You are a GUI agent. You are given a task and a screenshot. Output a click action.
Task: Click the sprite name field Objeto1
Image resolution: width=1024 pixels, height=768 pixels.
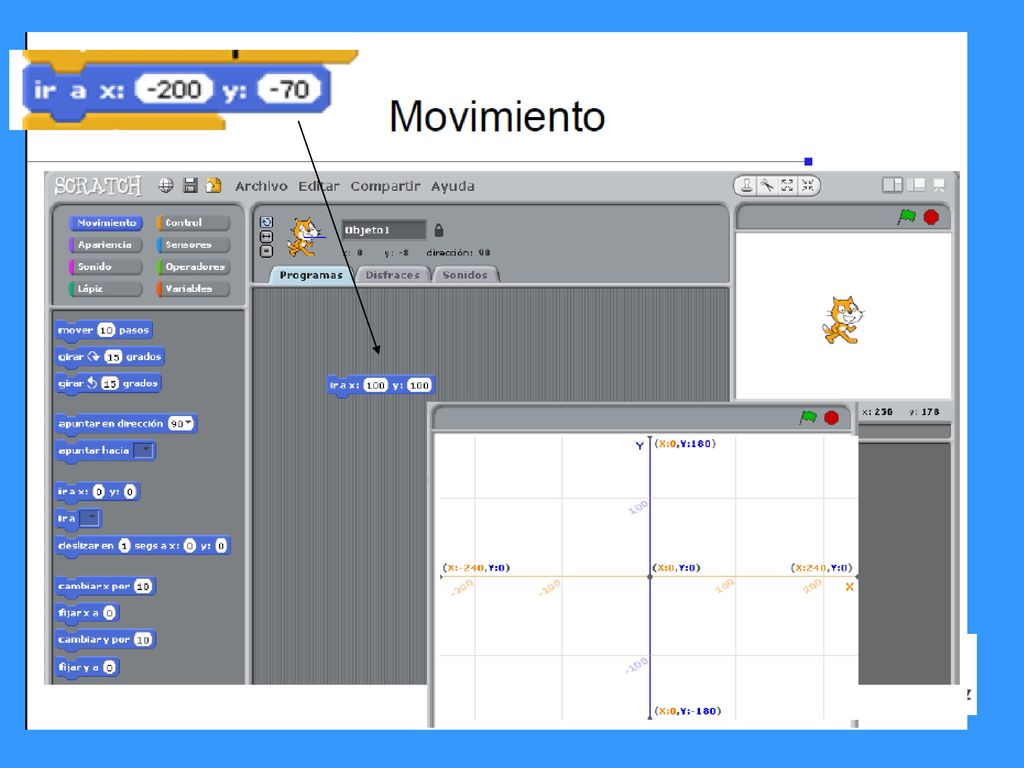(383, 230)
